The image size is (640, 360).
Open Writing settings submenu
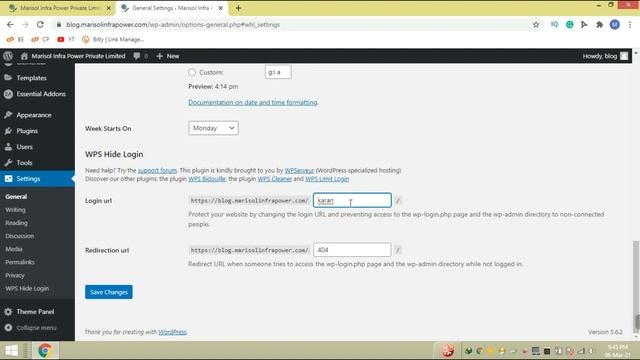coord(16,209)
